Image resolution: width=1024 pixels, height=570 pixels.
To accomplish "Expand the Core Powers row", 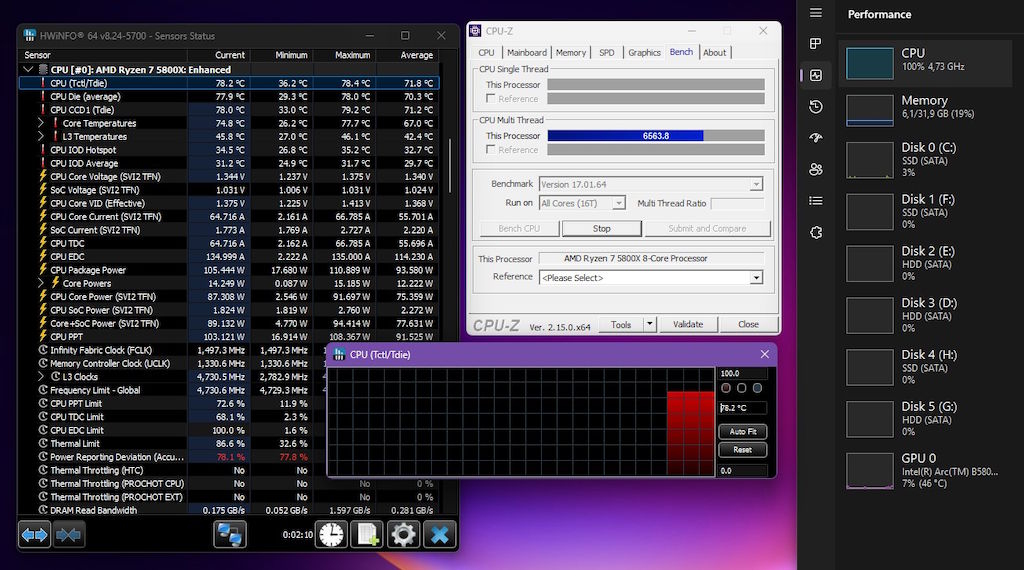I will (40, 283).
